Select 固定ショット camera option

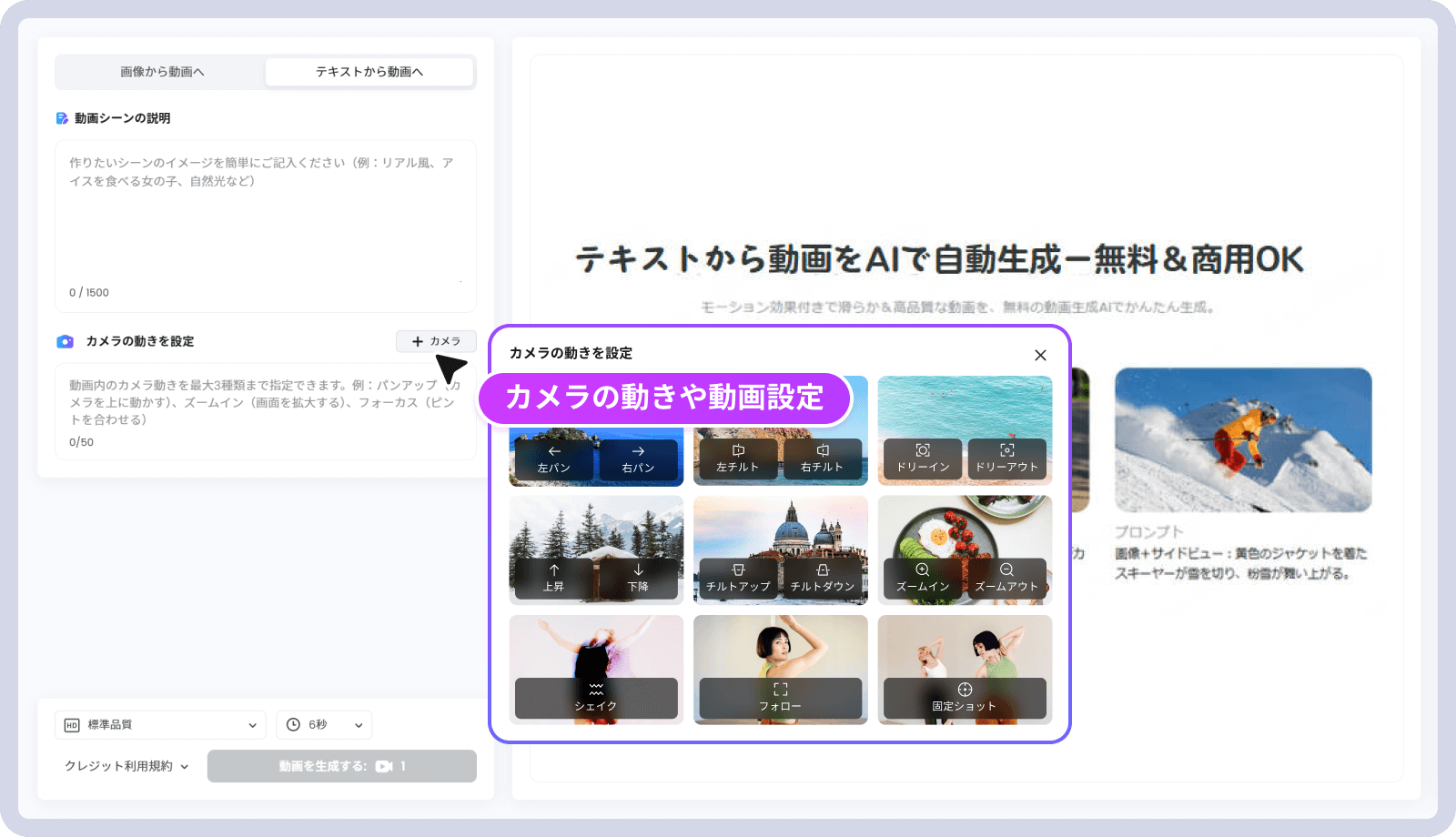965,698
